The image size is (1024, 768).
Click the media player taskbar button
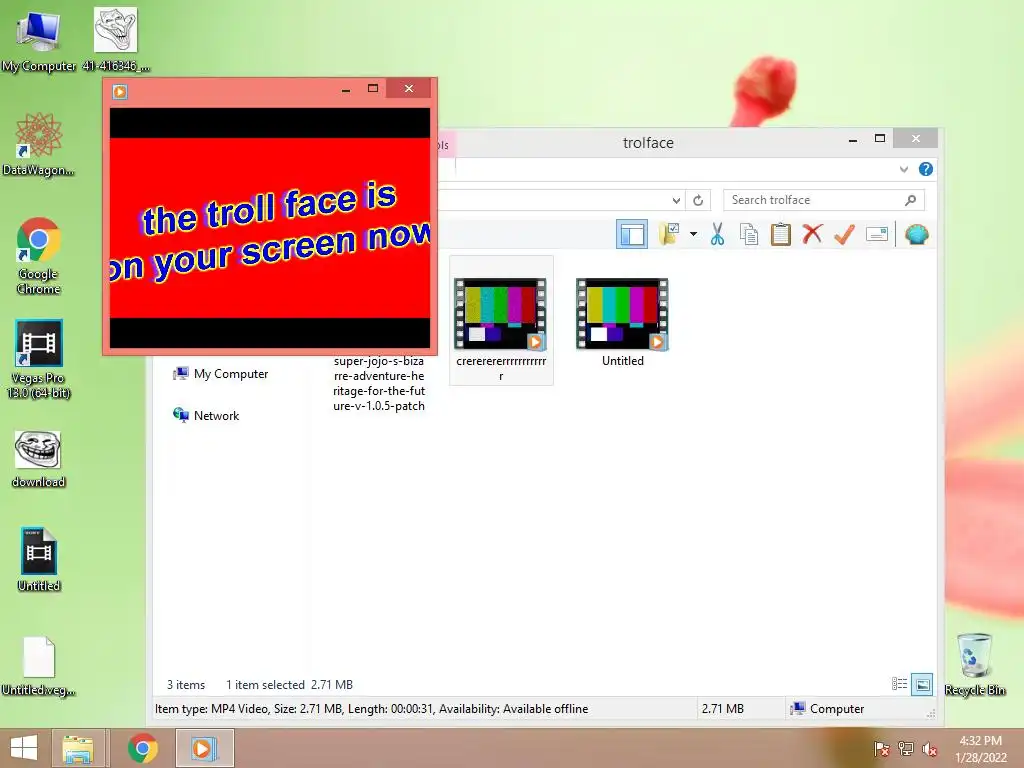[204, 748]
